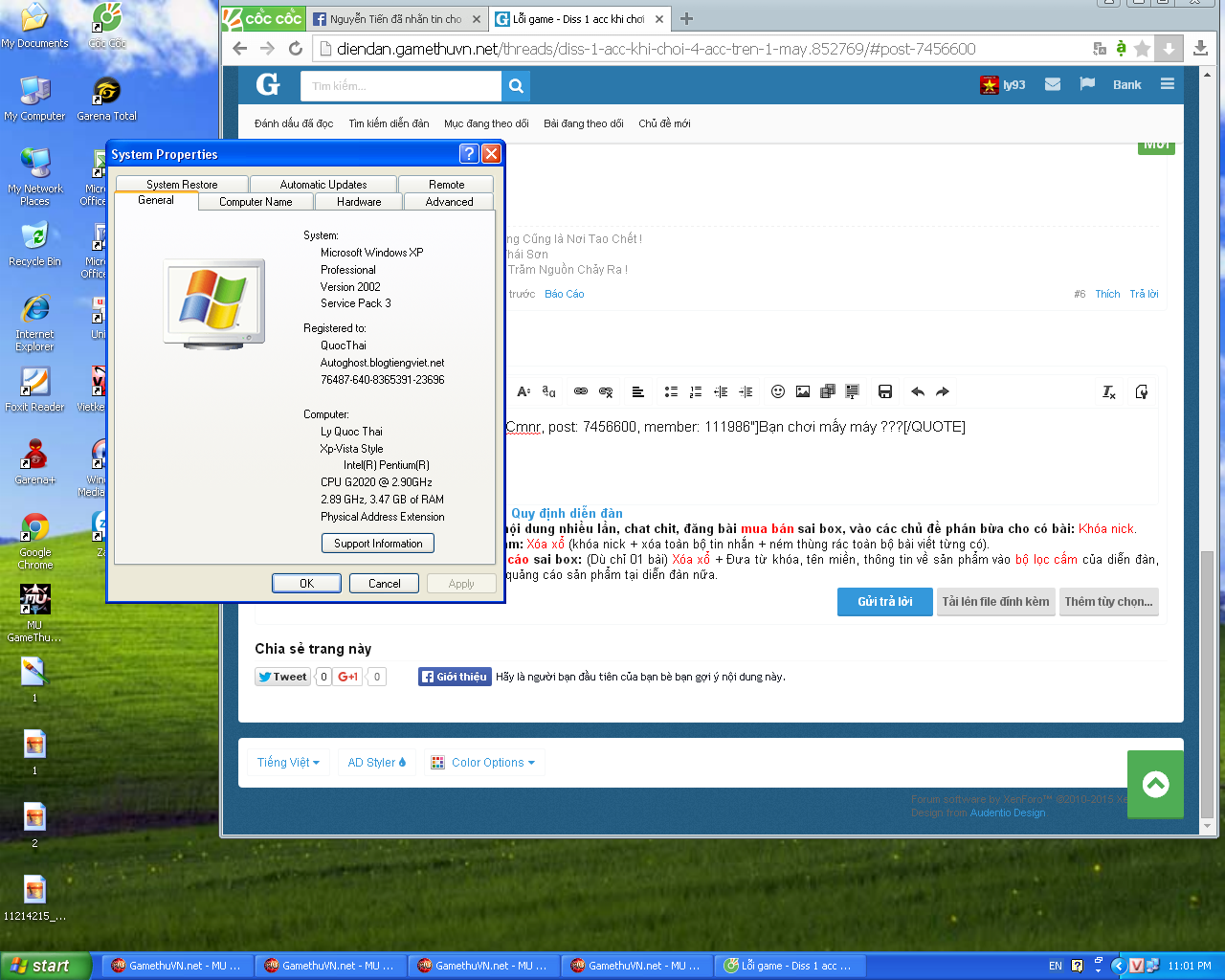
Task: Click the remove formatting icon
Action: (1109, 391)
